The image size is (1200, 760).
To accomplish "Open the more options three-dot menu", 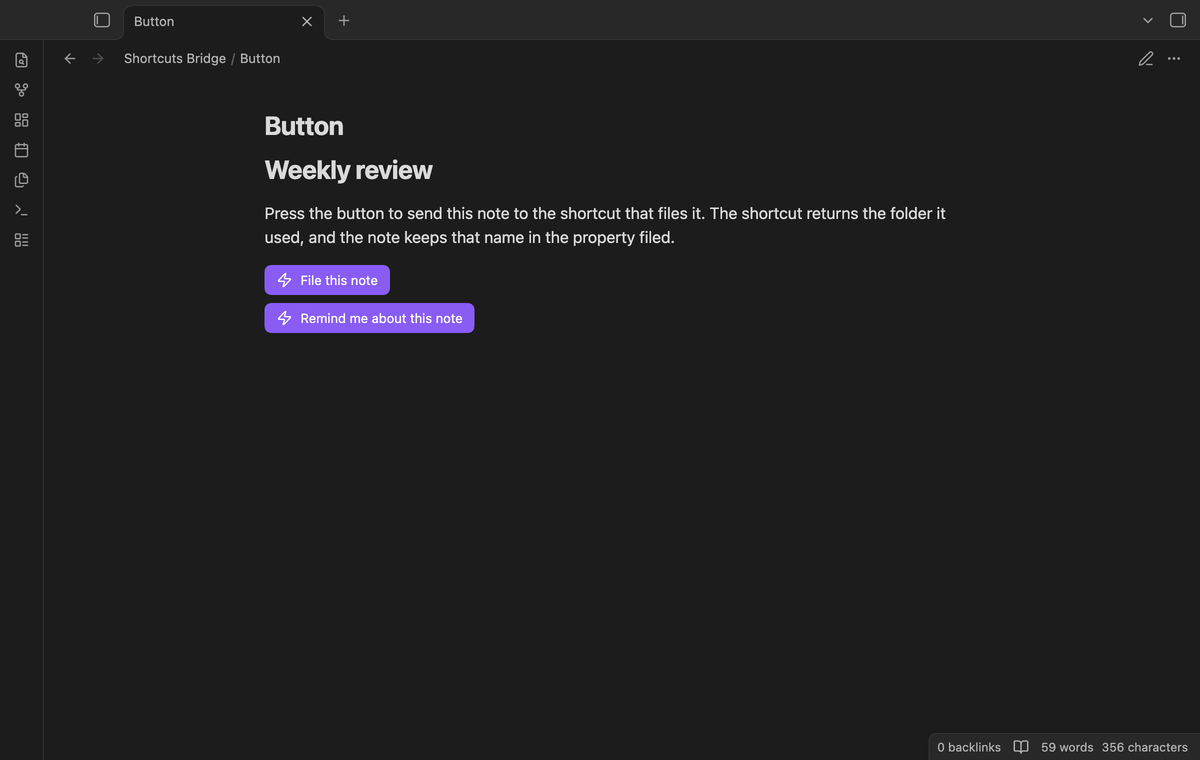I will tap(1174, 59).
